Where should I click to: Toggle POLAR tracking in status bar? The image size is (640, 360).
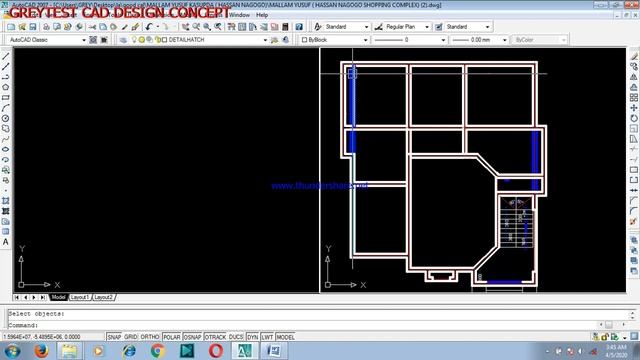pos(171,337)
